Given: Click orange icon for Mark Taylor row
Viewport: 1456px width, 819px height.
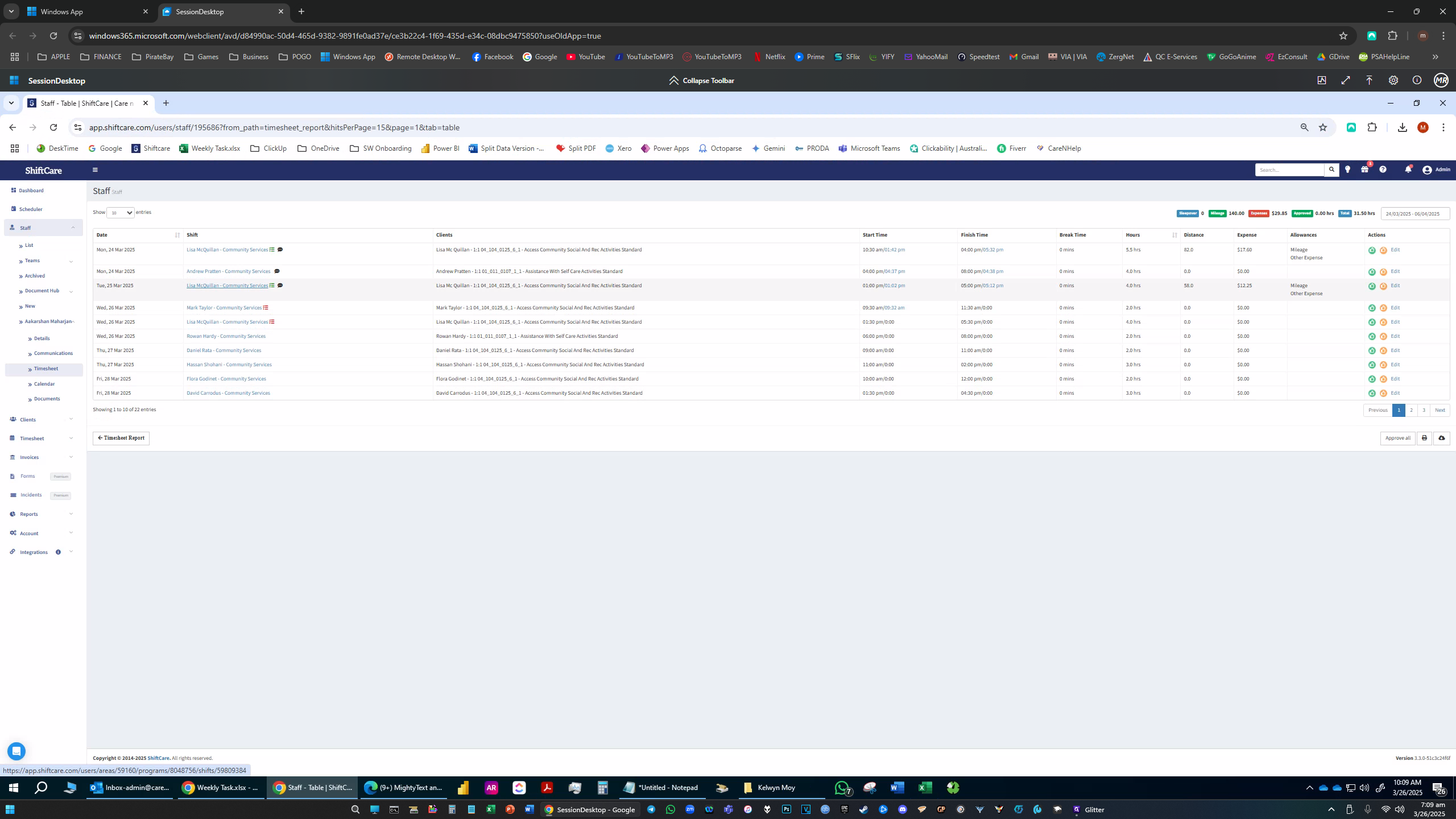Looking at the screenshot, I should click(x=1383, y=308).
